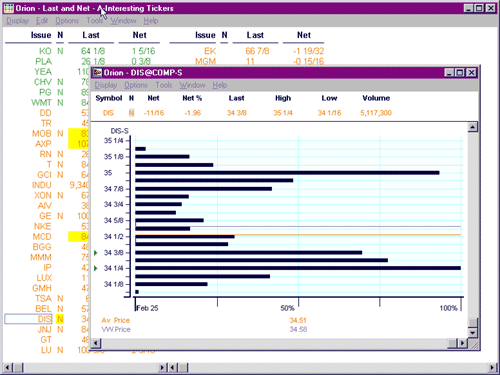Select GE ticker row

(45, 216)
